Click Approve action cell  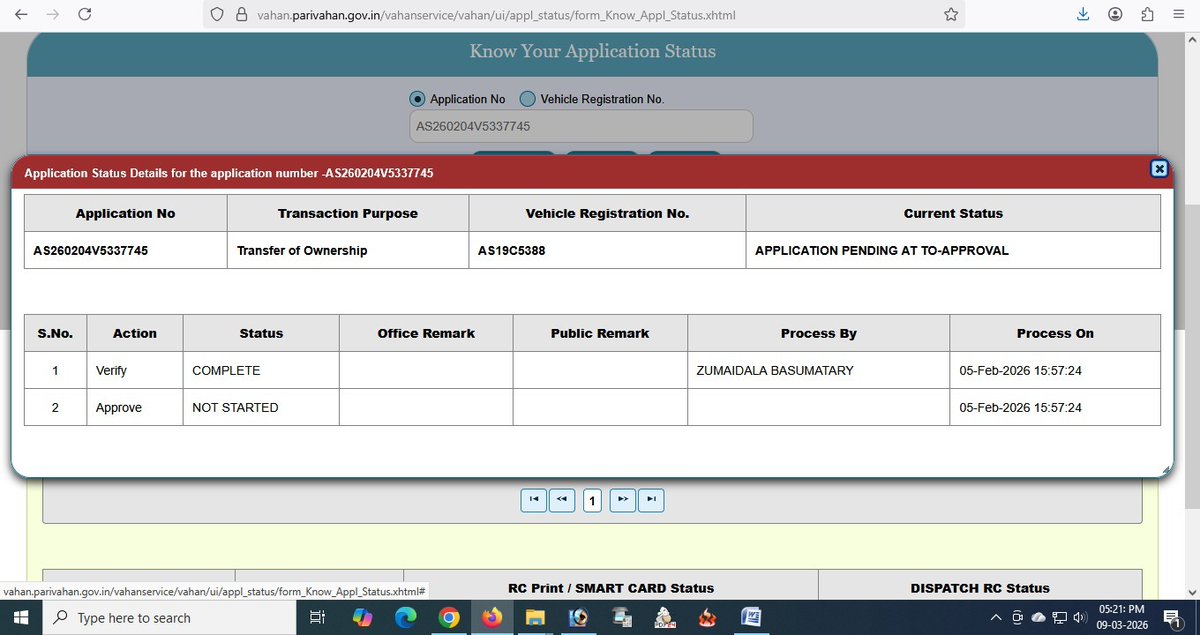pos(135,408)
